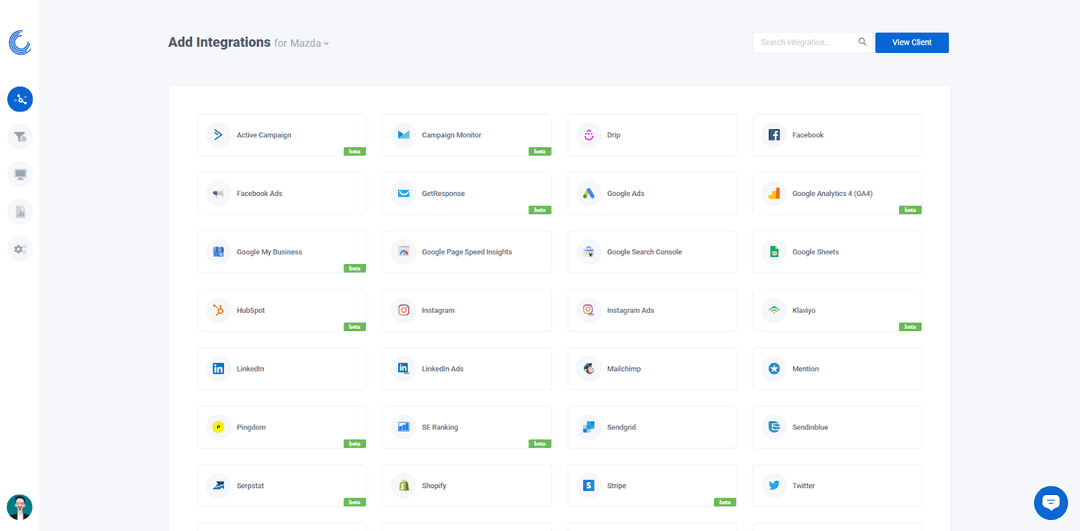Click the Mention star icon
The height and width of the screenshot is (531, 1080).
[774, 369]
